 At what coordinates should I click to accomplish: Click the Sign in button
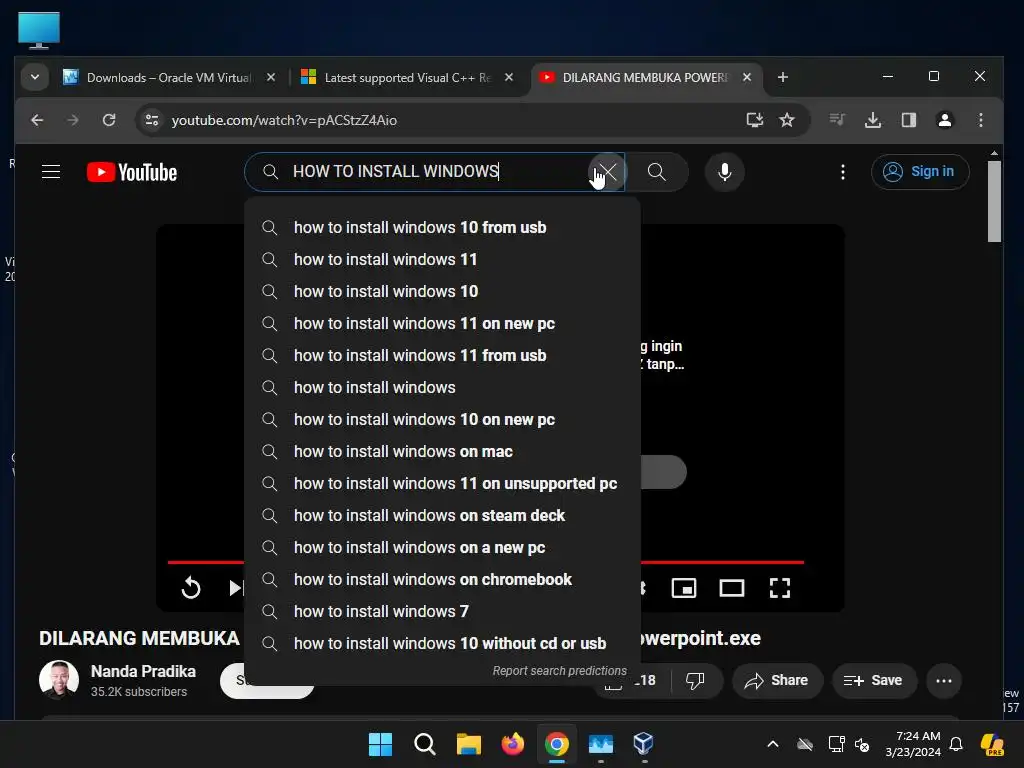coord(920,172)
